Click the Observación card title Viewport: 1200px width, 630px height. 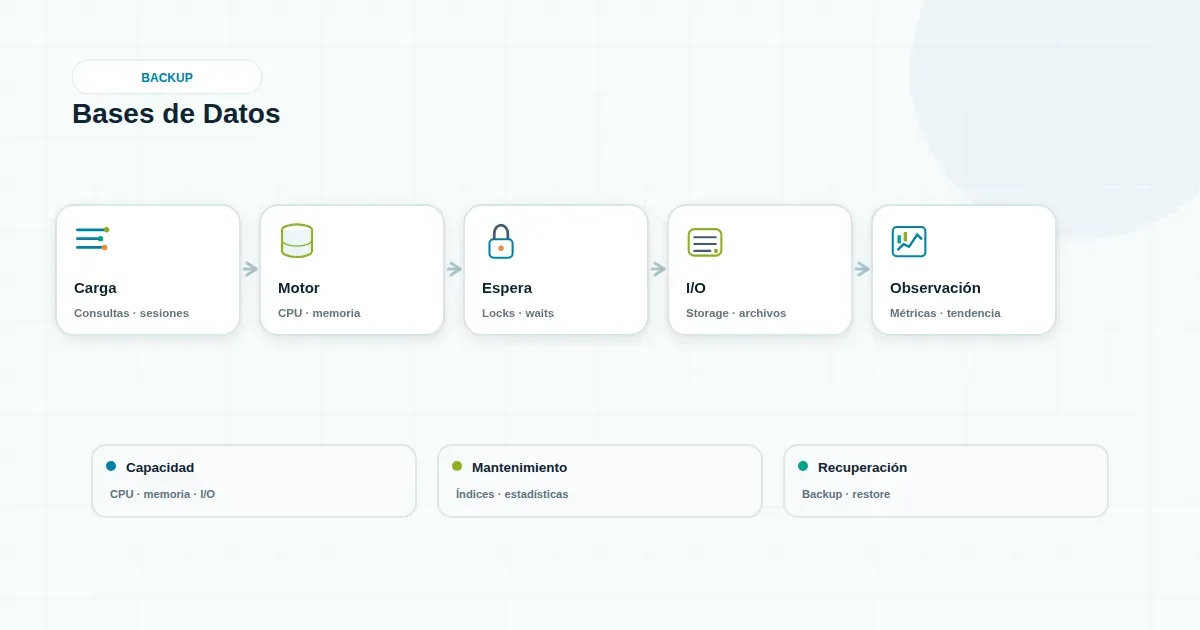(935, 288)
